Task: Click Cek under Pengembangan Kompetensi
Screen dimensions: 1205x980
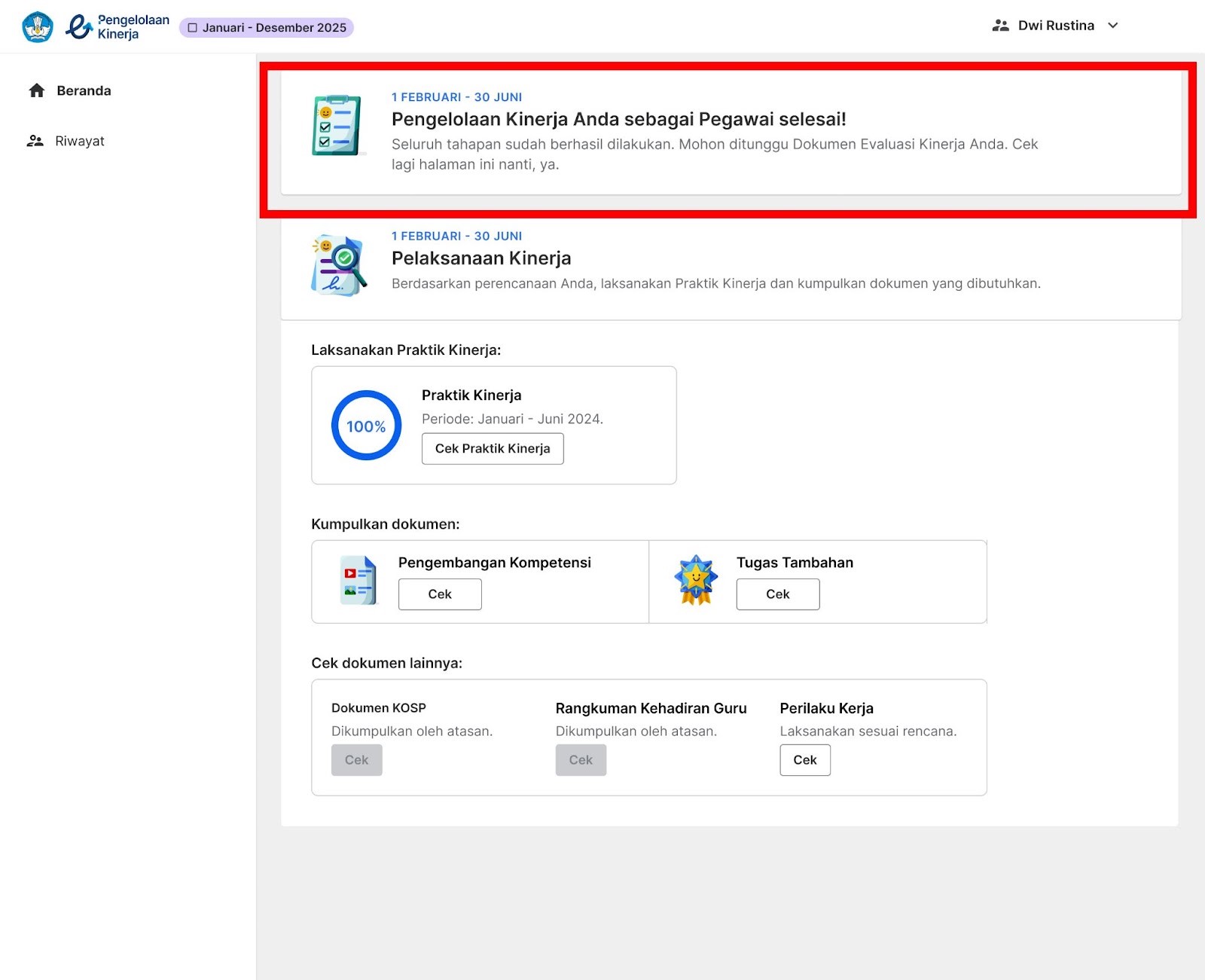Action: (x=440, y=594)
